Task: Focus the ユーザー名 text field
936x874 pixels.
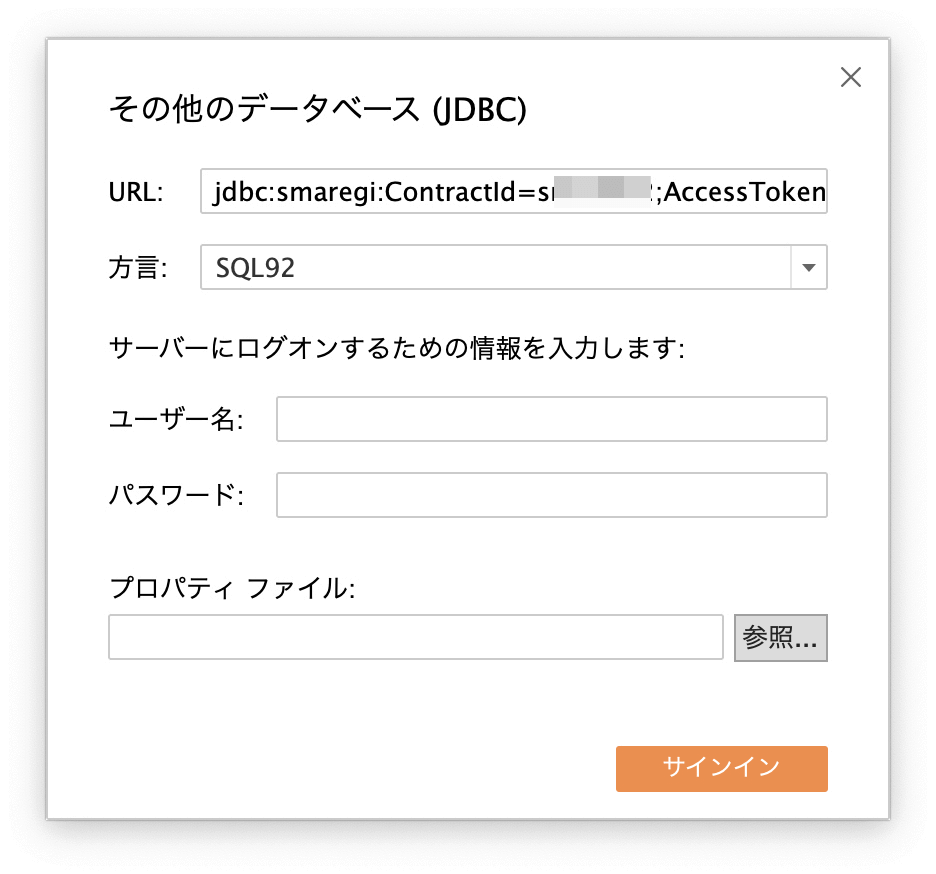Action: click(x=551, y=419)
